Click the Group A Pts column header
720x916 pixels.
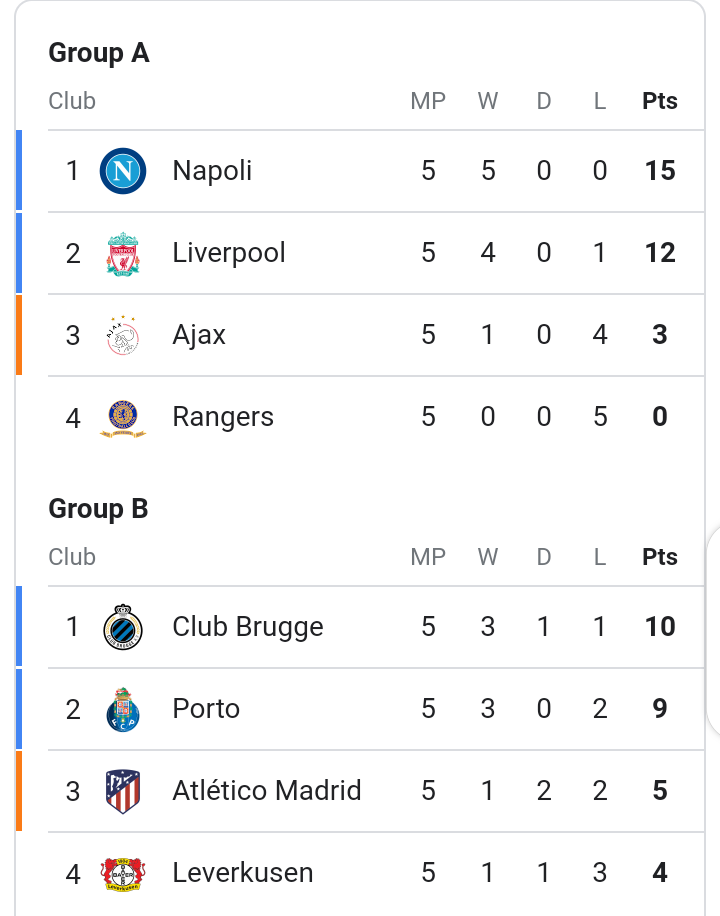click(660, 101)
